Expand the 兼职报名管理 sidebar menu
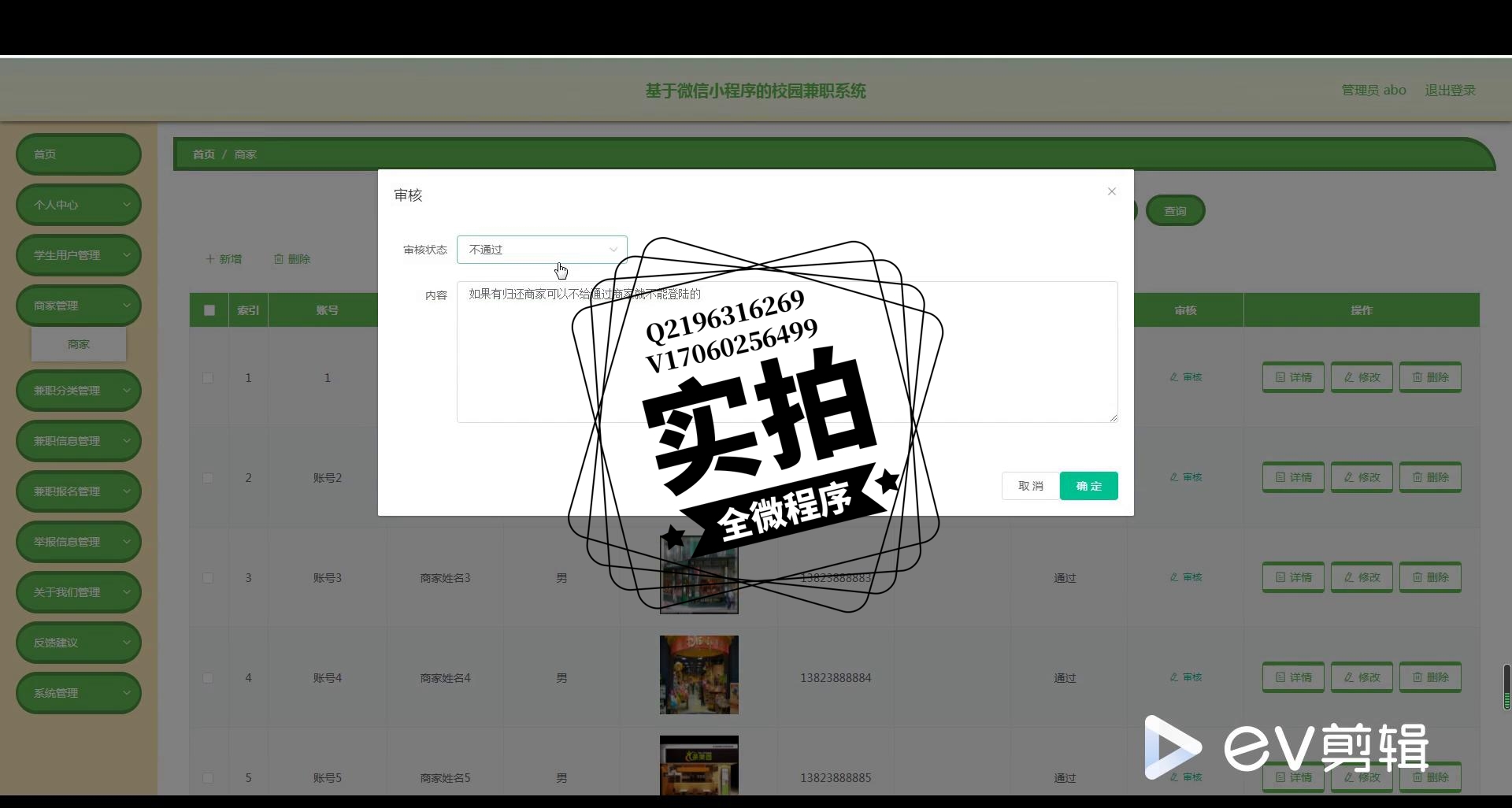 coord(79,491)
